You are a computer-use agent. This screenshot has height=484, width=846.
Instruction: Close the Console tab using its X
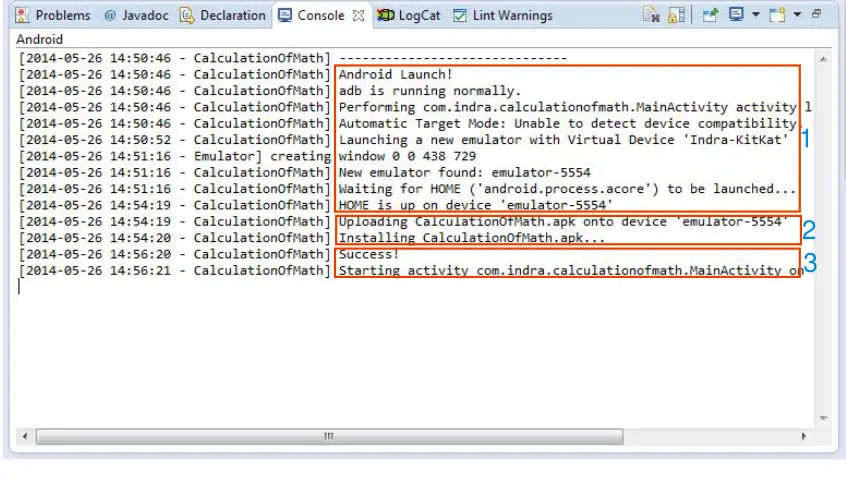click(358, 16)
